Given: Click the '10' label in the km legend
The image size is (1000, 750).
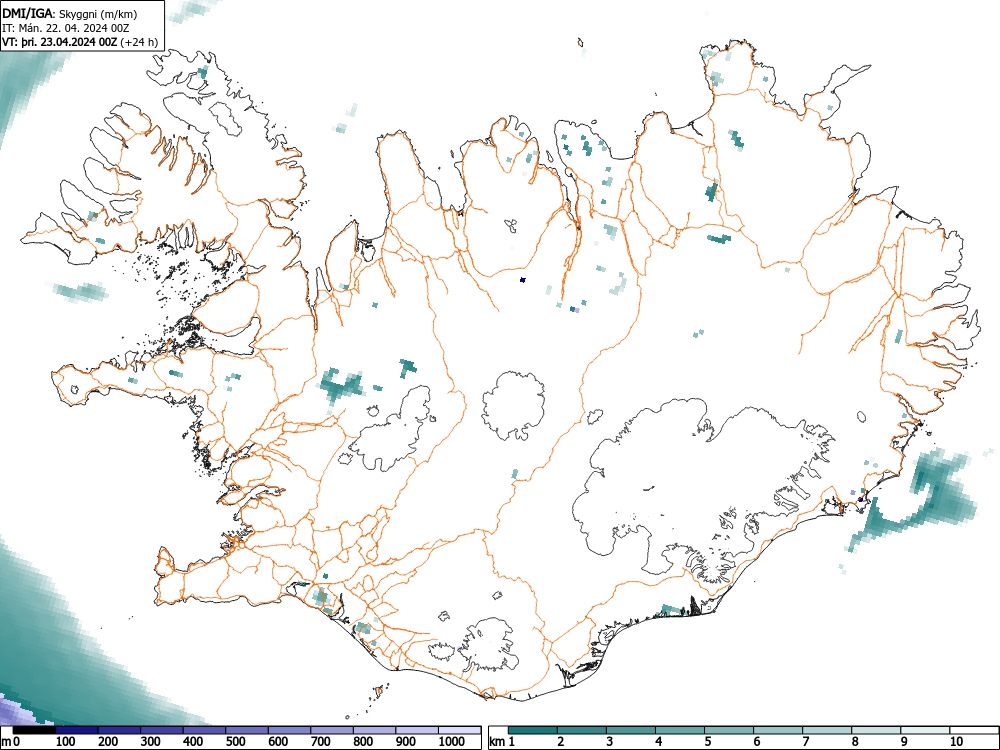Looking at the screenshot, I should point(956,742).
